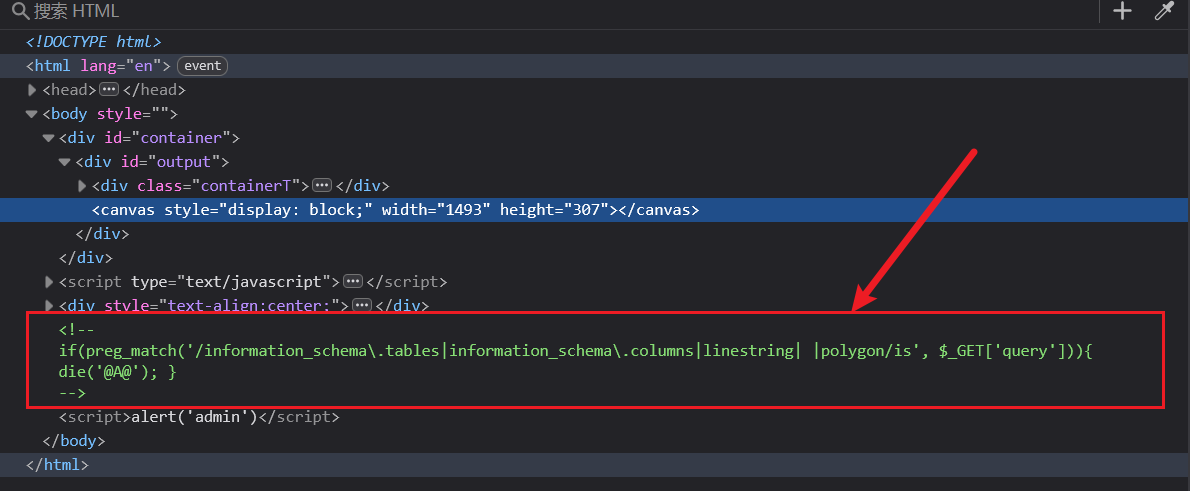This screenshot has height=491, width=1190.
Task: Click ellipsis badge in text/javascript script
Action: click(352, 282)
